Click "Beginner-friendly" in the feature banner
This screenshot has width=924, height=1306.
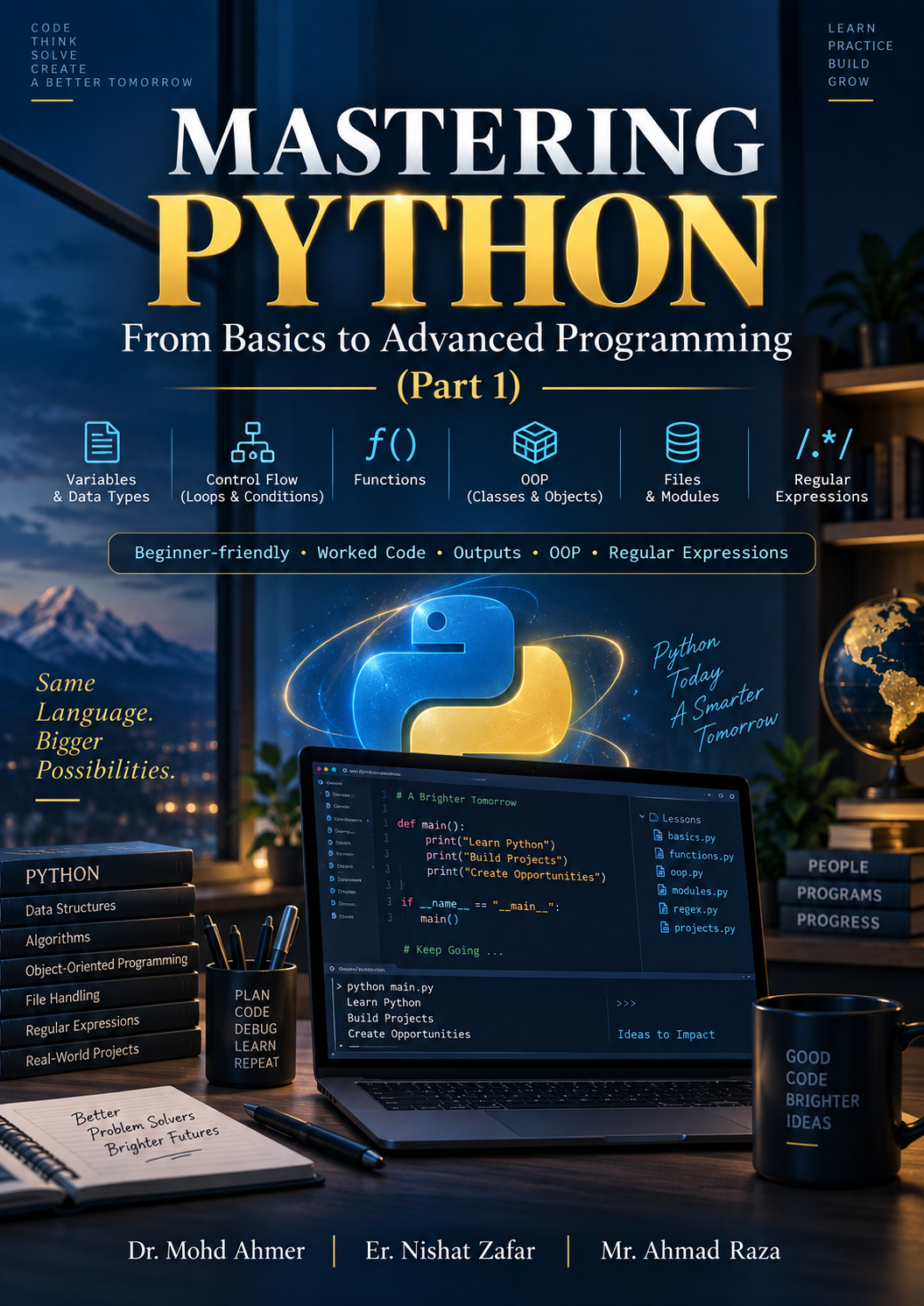tap(212, 553)
